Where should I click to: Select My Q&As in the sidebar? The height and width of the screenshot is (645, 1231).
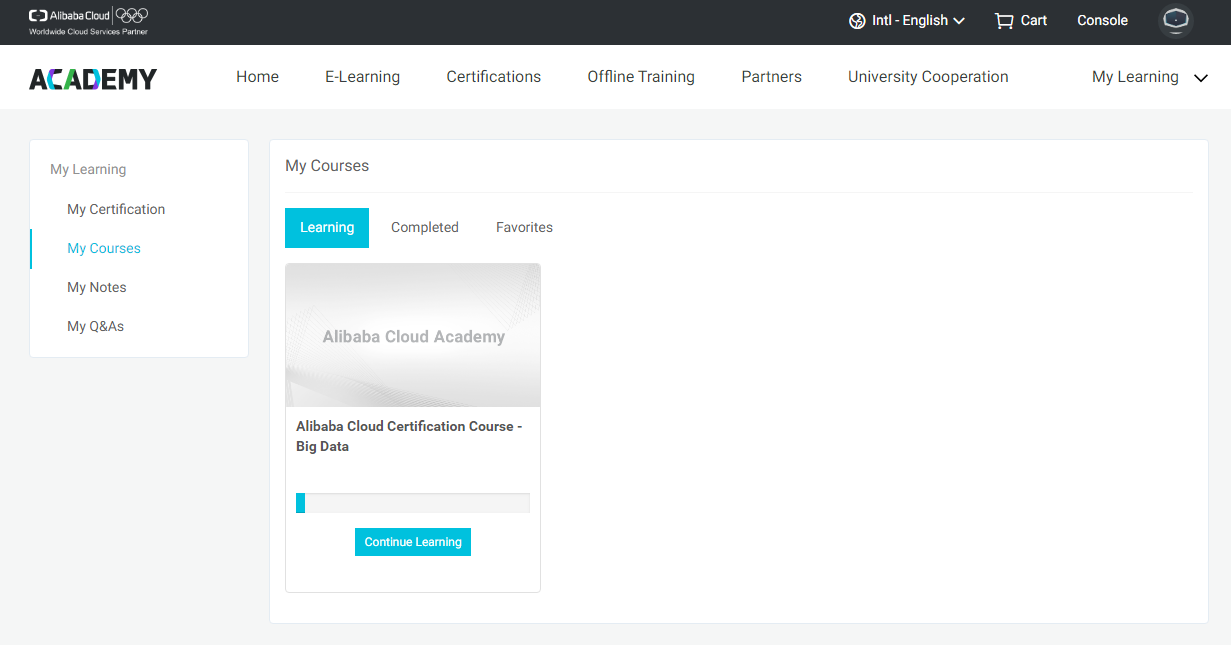click(96, 325)
